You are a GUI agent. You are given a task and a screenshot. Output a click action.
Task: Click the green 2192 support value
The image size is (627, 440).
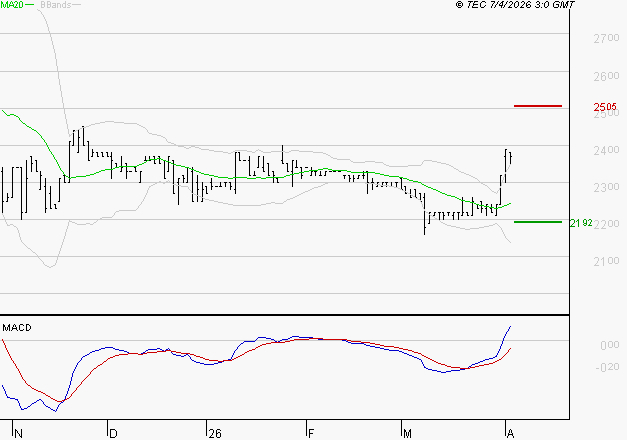tap(581, 223)
